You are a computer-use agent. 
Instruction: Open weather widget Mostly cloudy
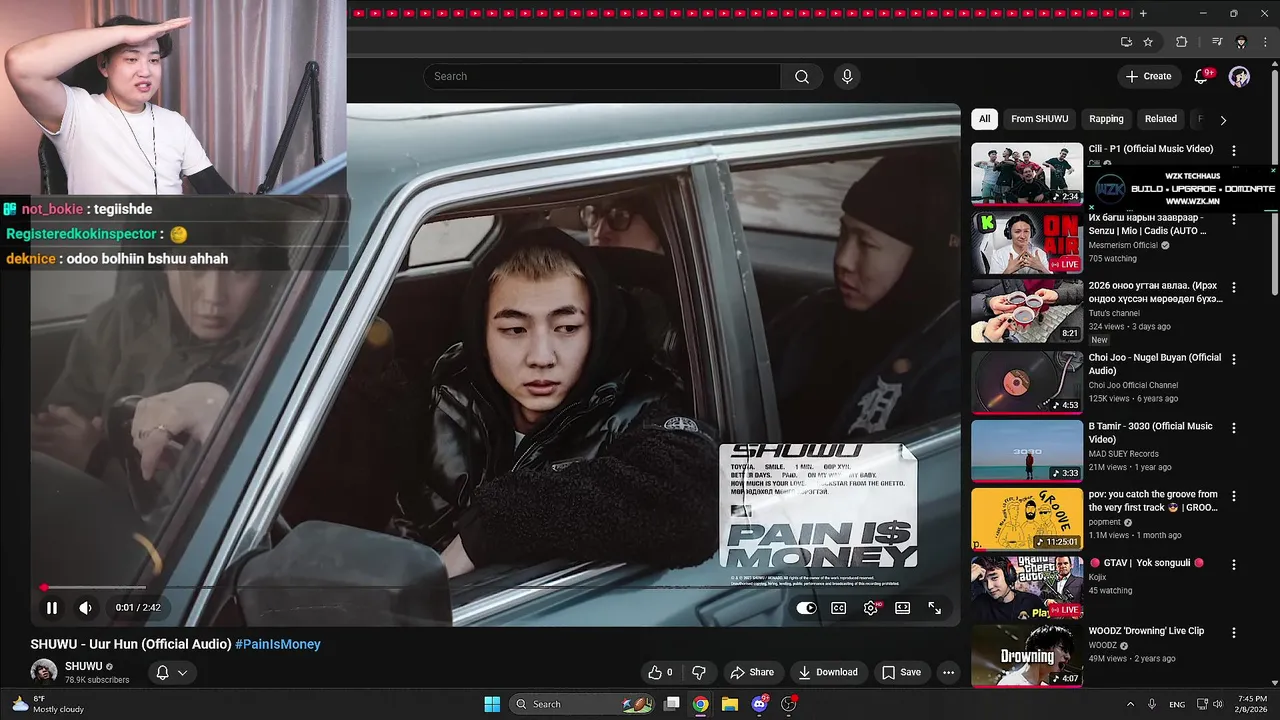click(x=46, y=704)
